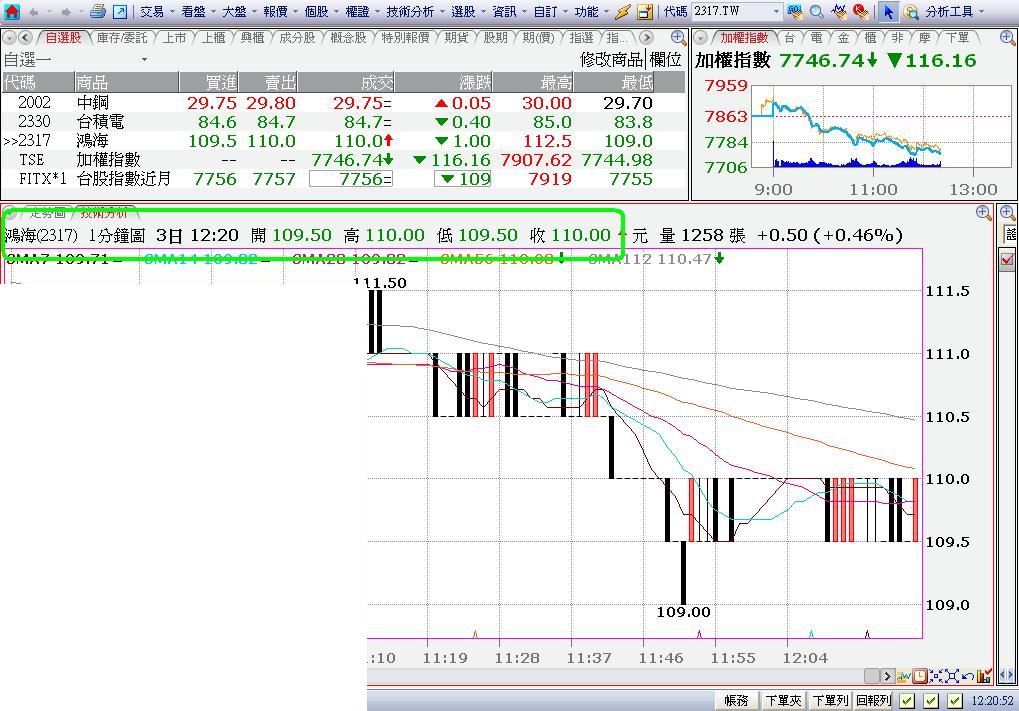The width and height of the screenshot is (1019, 711).
Task: Click the chart scroll-right arrow button
Action: tap(887, 677)
